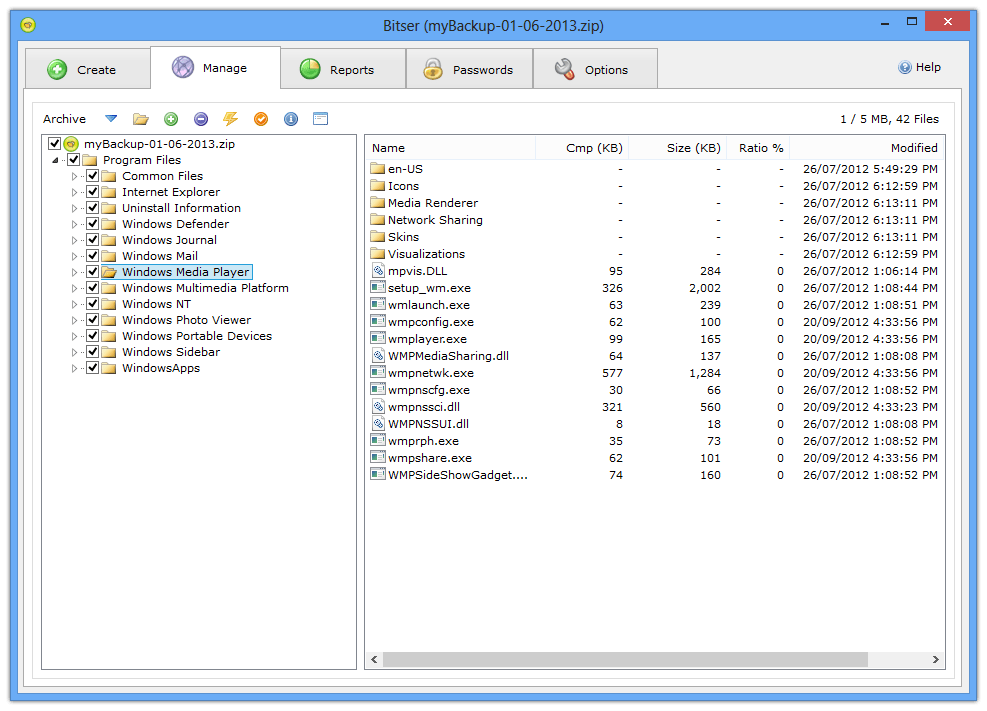Open the Reports tab
This screenshot has height=711, width=987.
click(343, 69)
